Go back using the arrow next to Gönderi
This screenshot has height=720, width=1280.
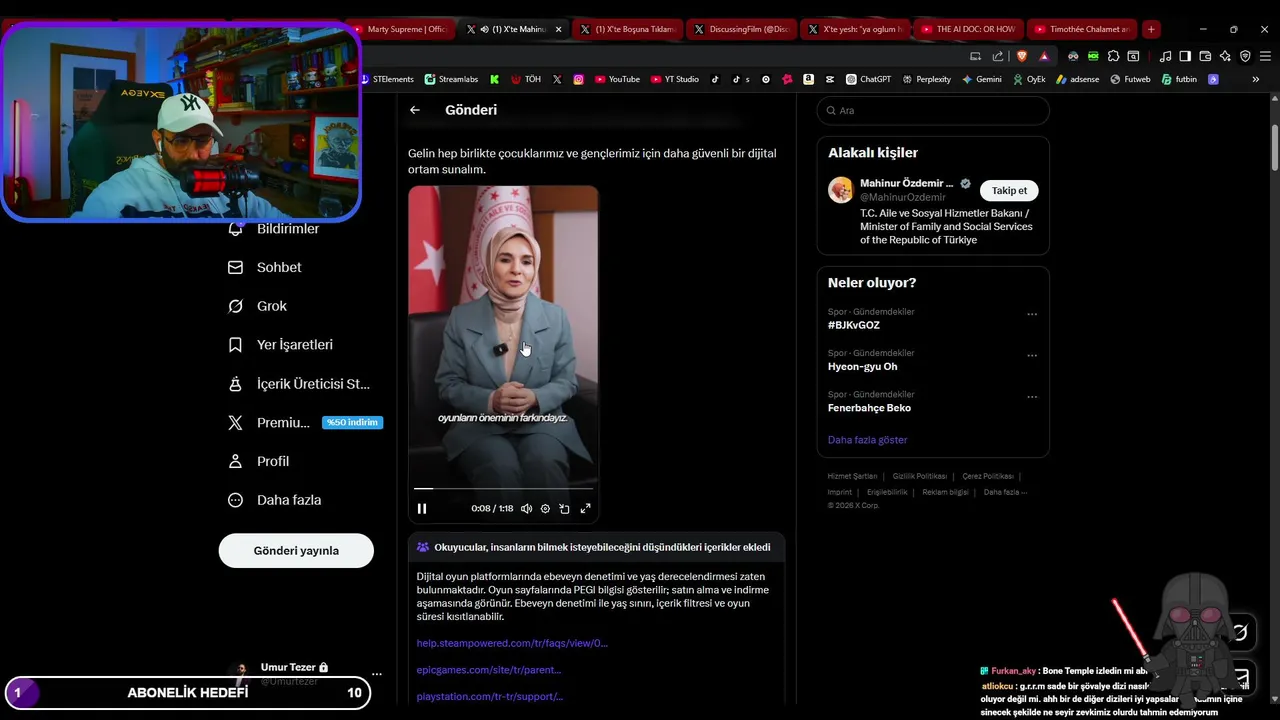pyautogui.click(x=415, y=110)
